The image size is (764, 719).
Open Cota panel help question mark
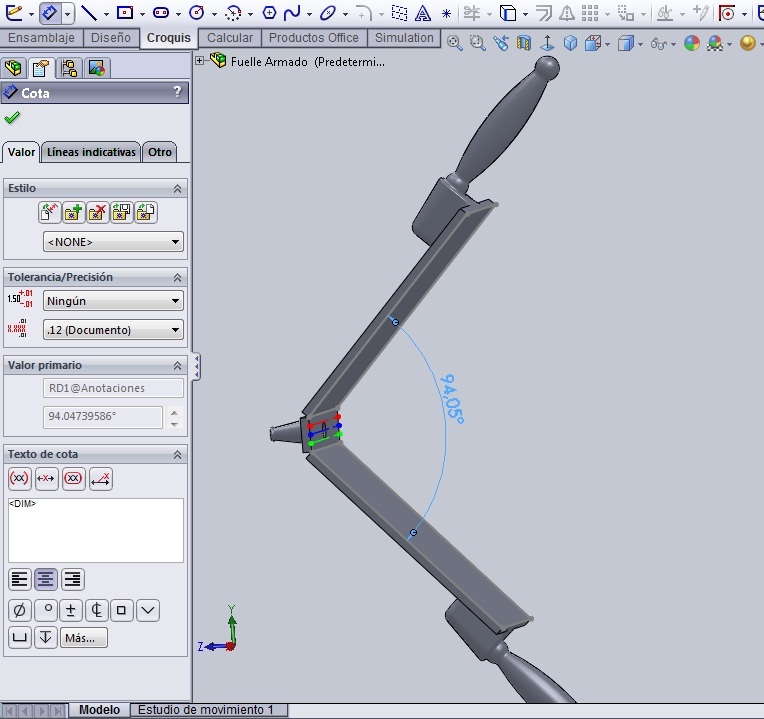[177, 92]
